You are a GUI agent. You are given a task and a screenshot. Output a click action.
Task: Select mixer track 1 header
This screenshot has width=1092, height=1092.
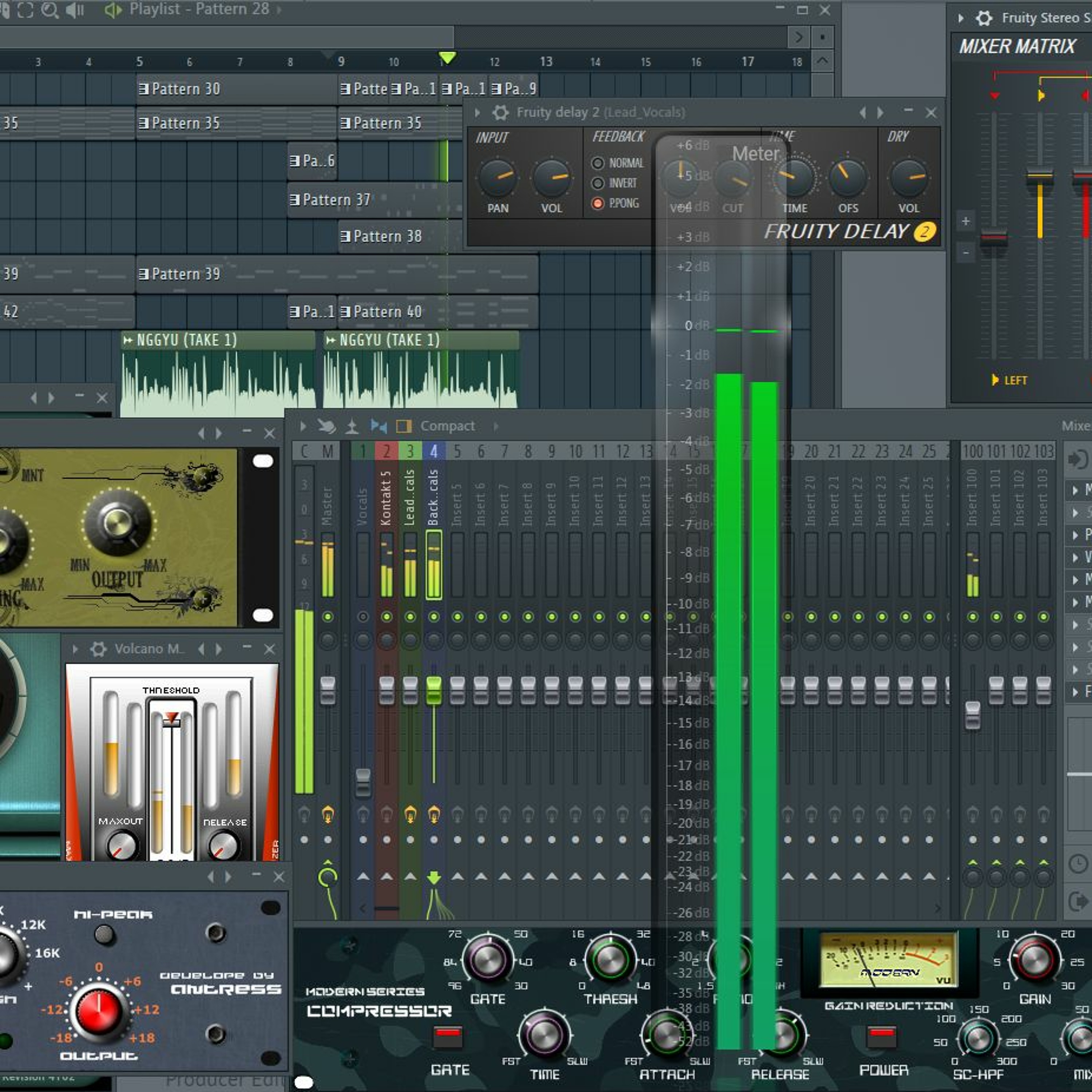pos(363,451)
